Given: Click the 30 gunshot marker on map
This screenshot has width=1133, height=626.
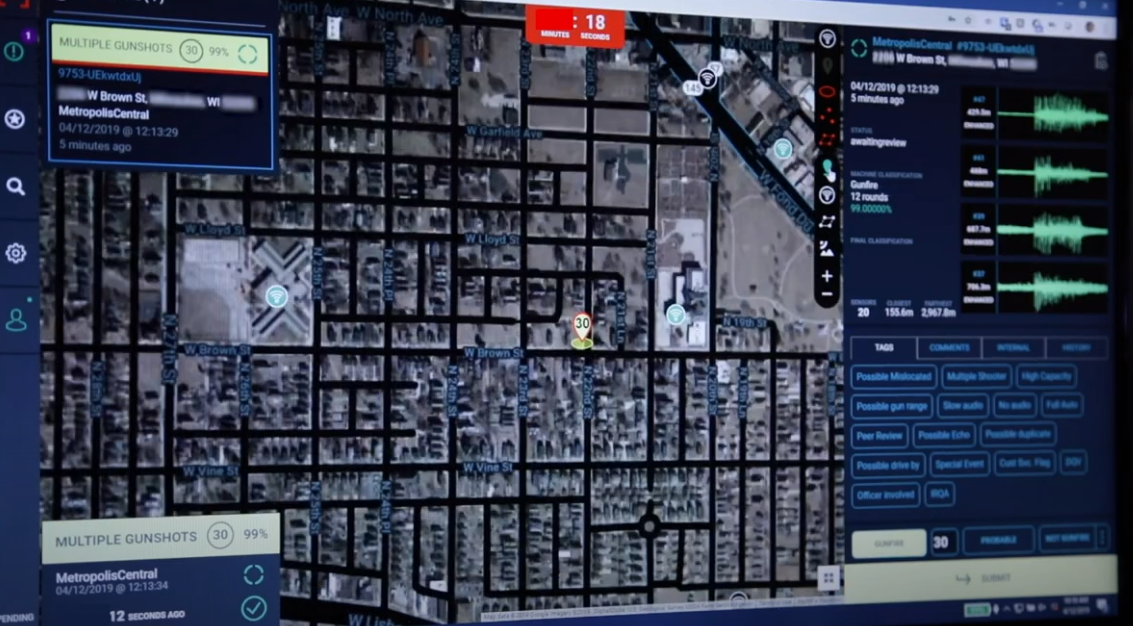Looking at the screenshot, I should click(x=581, y=328).
